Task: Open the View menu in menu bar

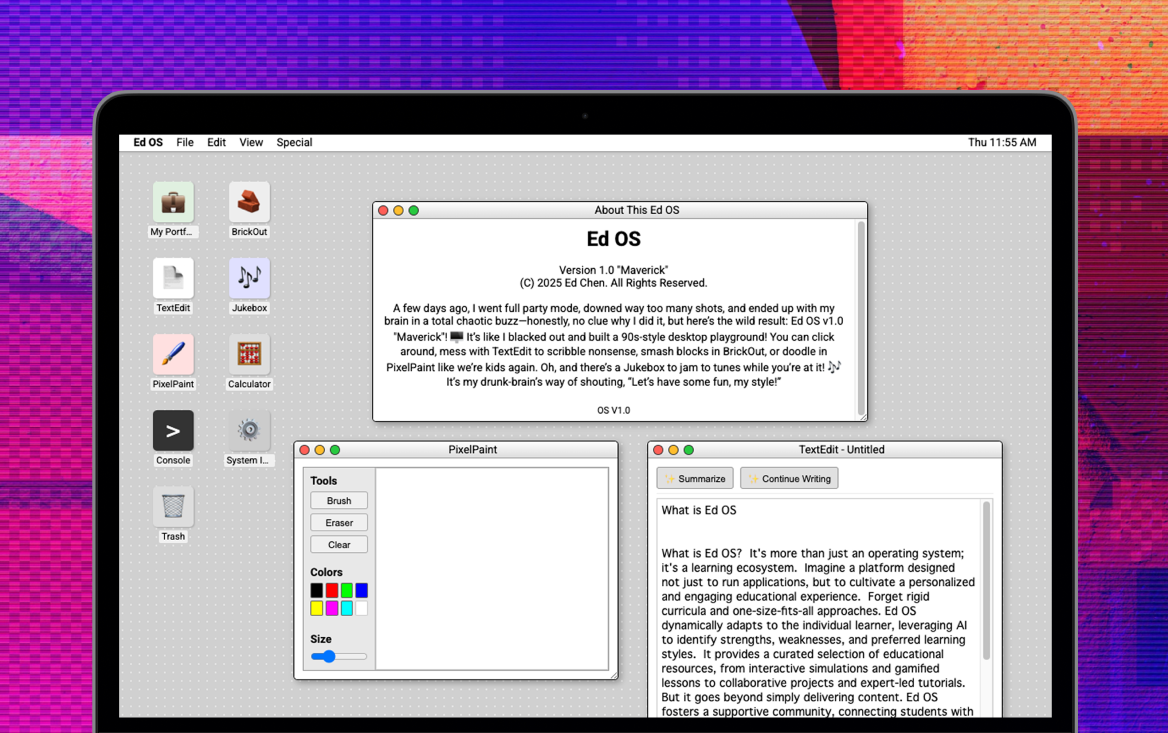Action: point(251,143)
